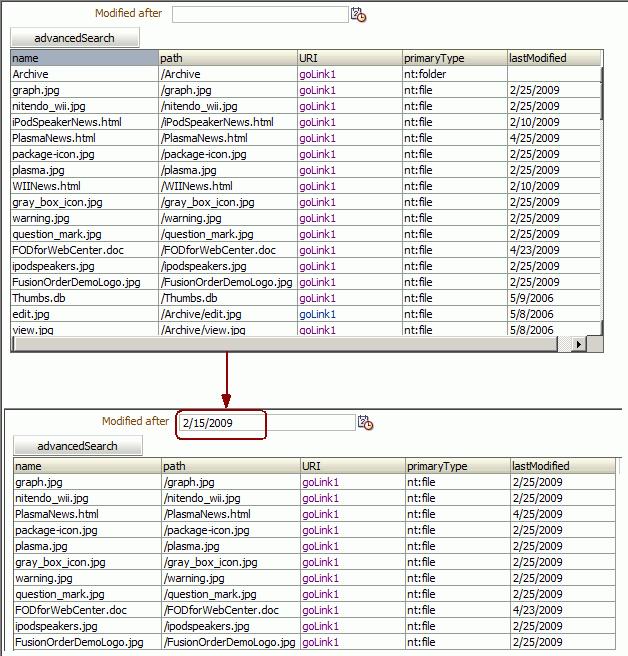The height and width of the screenshot is (656, 628).
Task: Open lower table goLink1 for graph.jpg
Action: coord(320,482)
